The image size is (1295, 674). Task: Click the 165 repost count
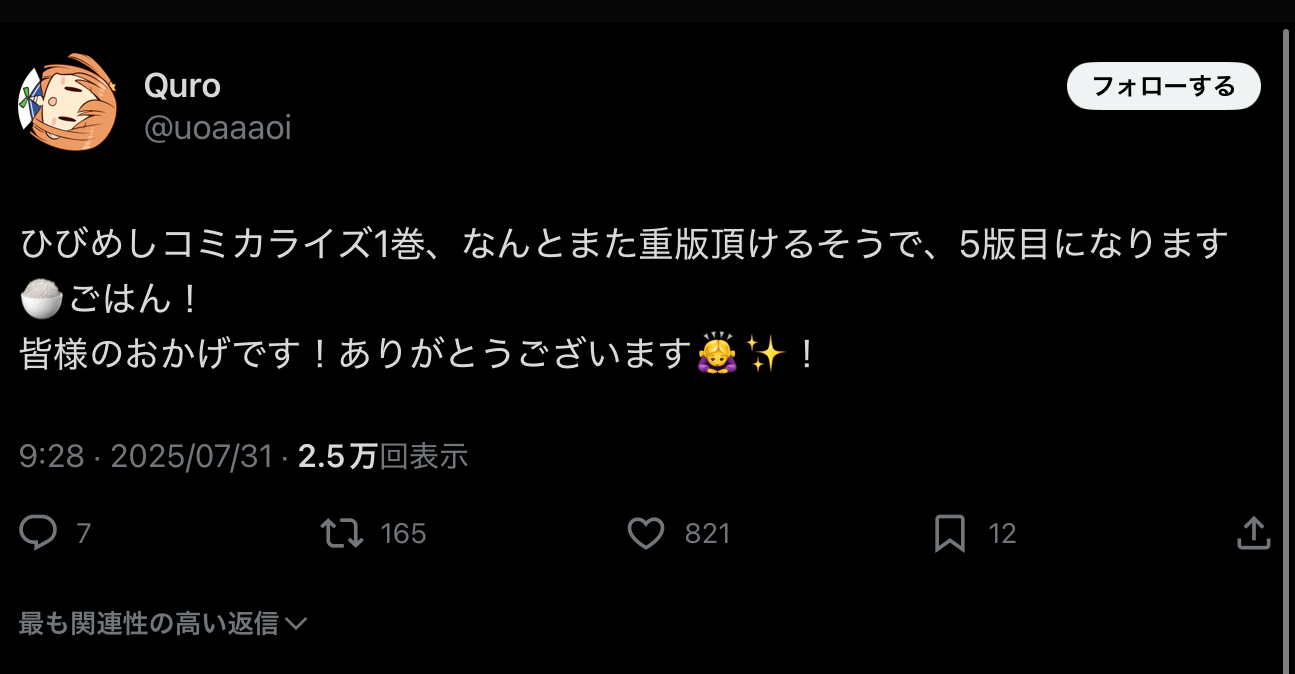pyautogui.click(x=404, y=534)
